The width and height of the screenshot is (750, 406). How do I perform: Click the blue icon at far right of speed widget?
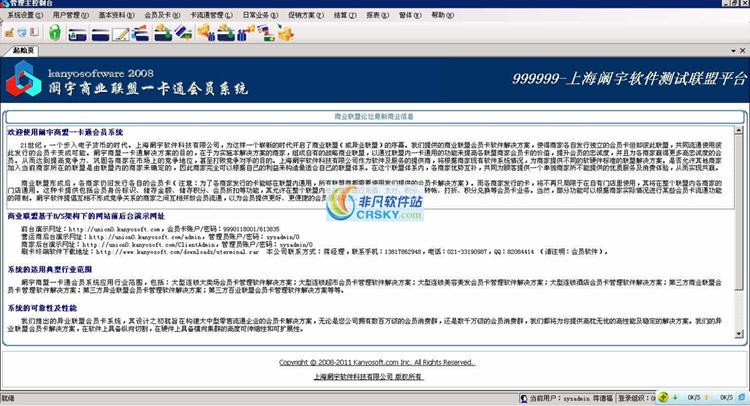tap(741, 397)
